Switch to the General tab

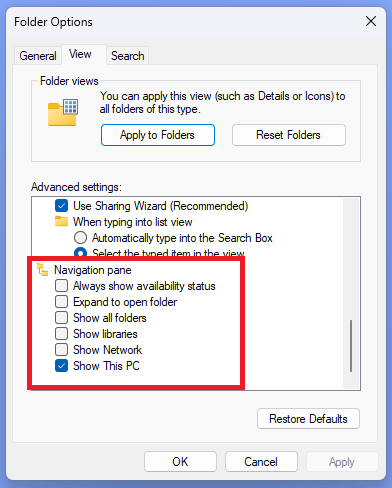(38, 55)
